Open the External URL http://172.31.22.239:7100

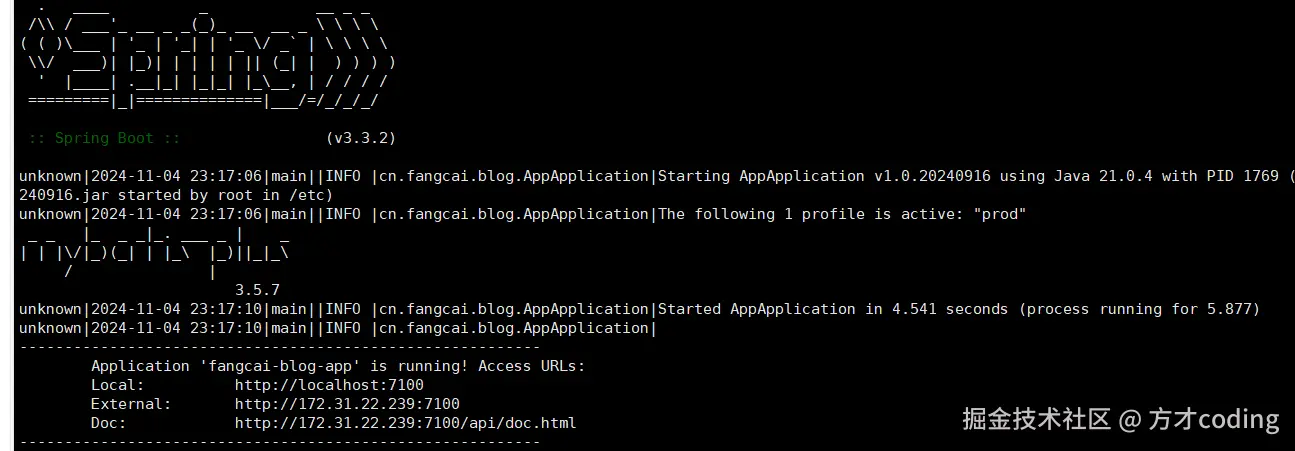coord(347,404)
